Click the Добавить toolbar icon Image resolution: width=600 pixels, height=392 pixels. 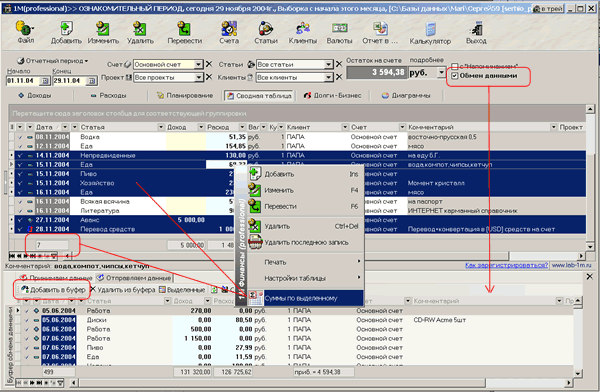[x=66, y=32]
